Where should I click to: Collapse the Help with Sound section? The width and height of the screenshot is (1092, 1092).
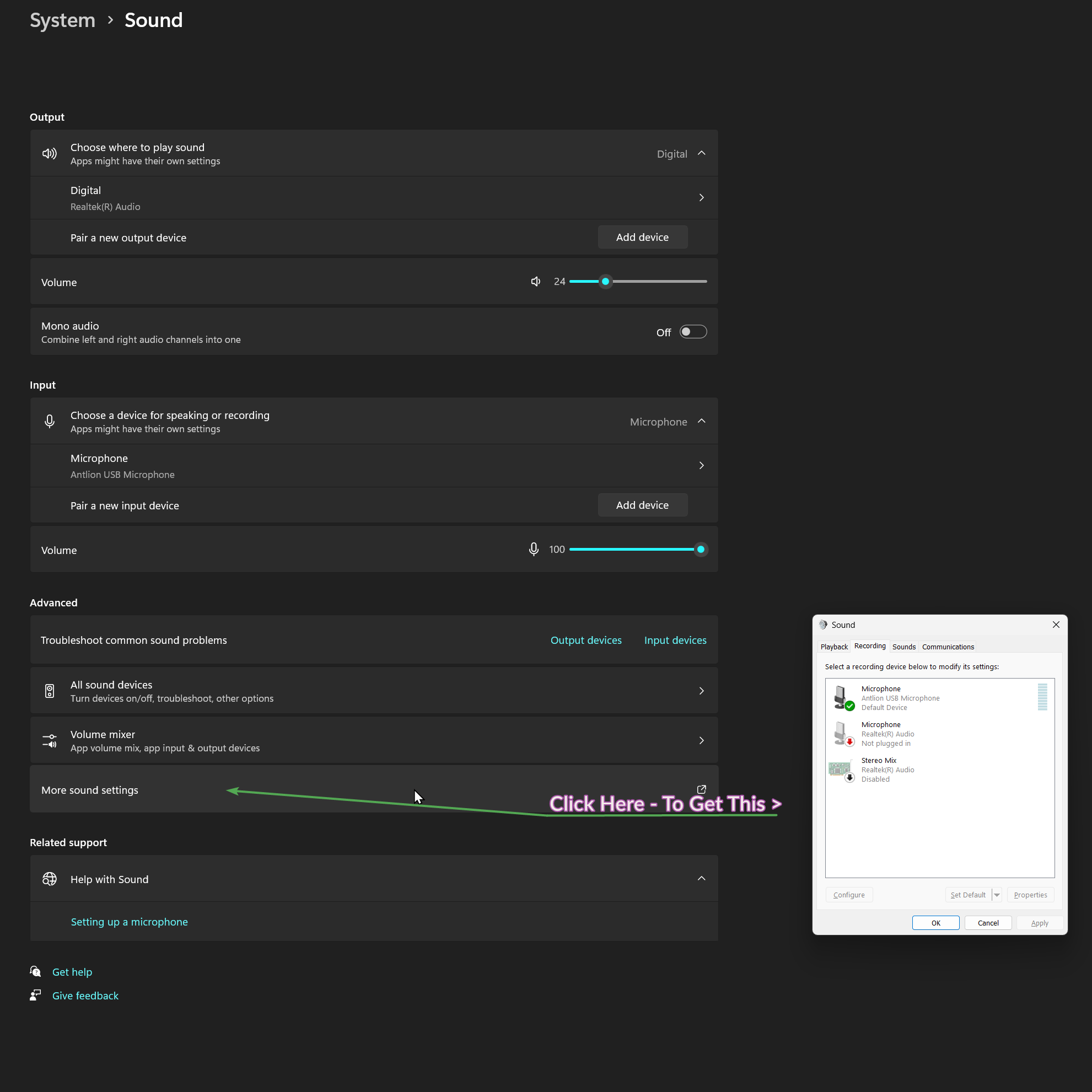tap(701, 878)
